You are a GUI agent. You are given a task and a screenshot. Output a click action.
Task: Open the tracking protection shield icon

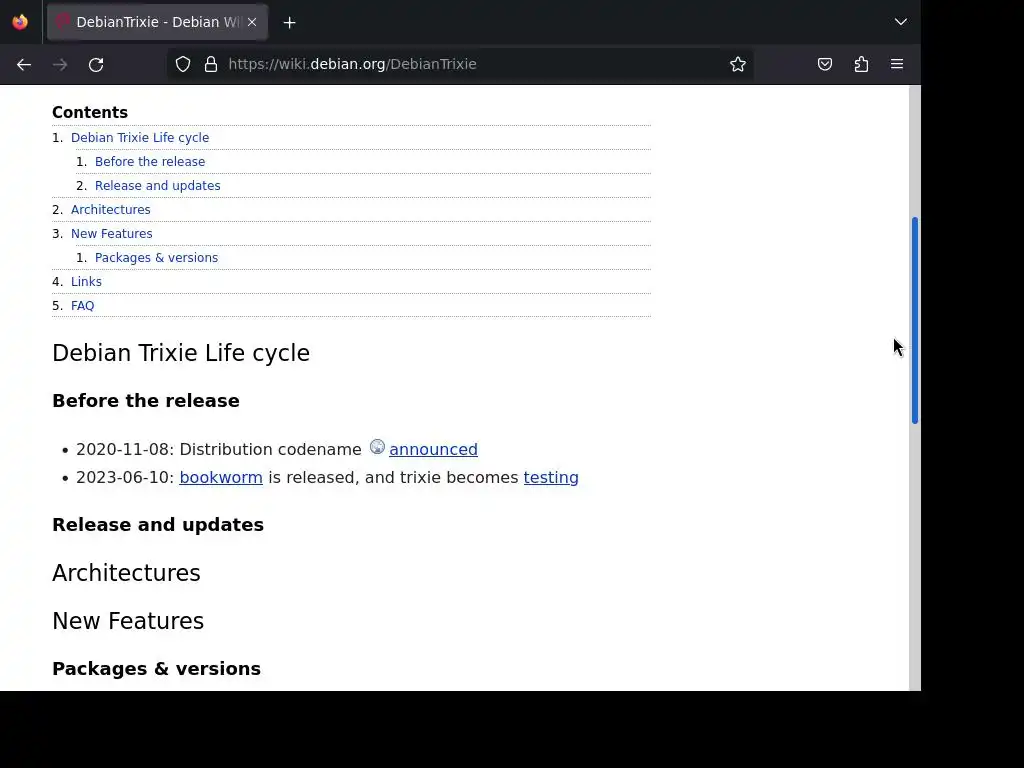tap(183, 64)
